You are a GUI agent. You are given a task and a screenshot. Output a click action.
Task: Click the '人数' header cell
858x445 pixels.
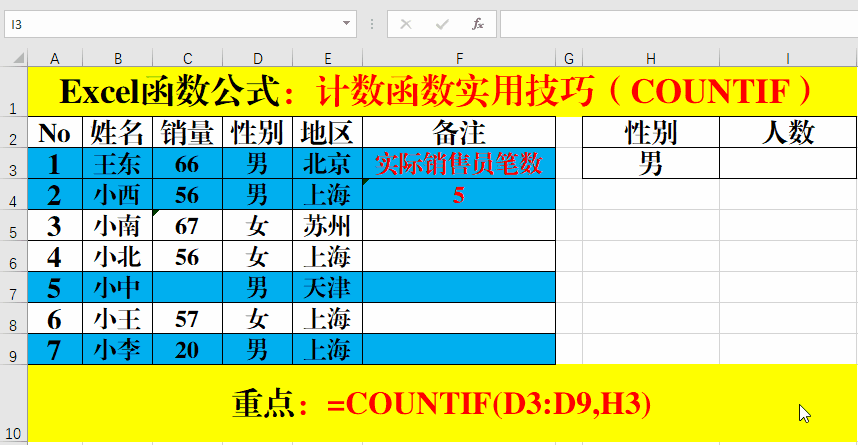(788, 132)
